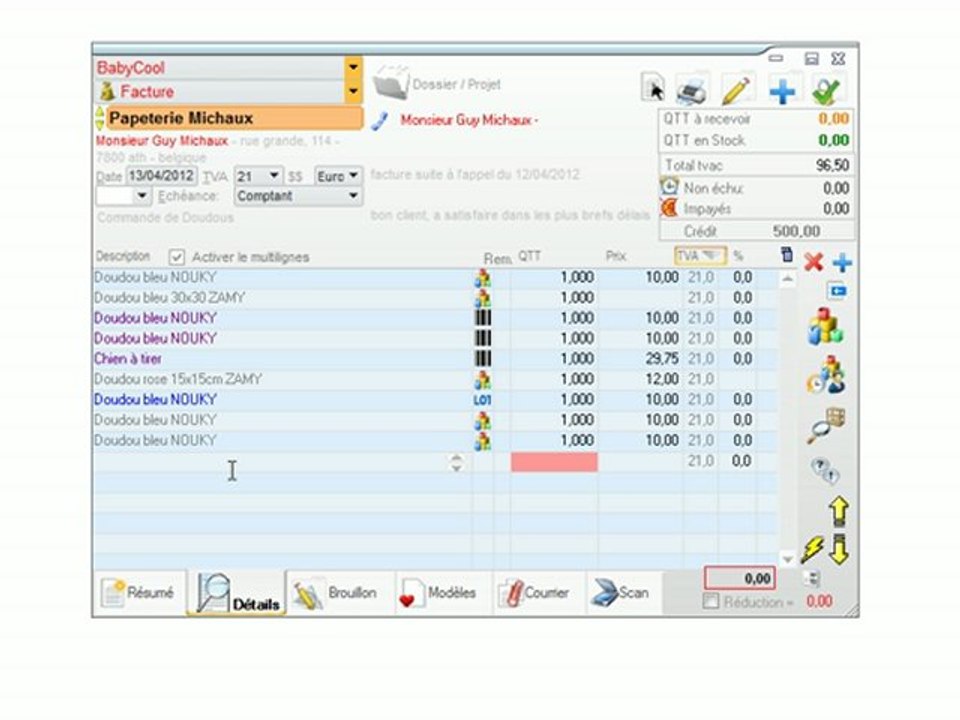Viewport: 960px width, 720px height.
Task: Toggle the Réduction checkbox
Action: [711, 601]
